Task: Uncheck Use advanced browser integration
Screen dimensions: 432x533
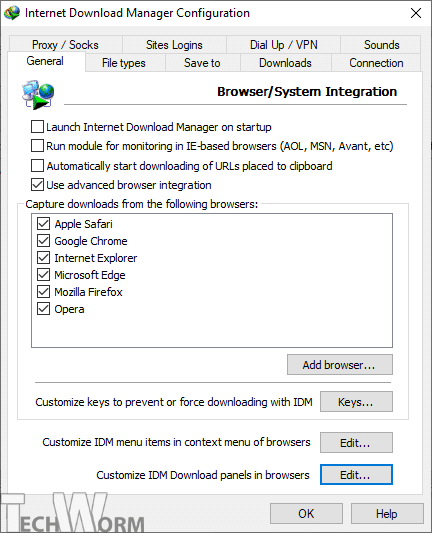Action: (37, 185)
